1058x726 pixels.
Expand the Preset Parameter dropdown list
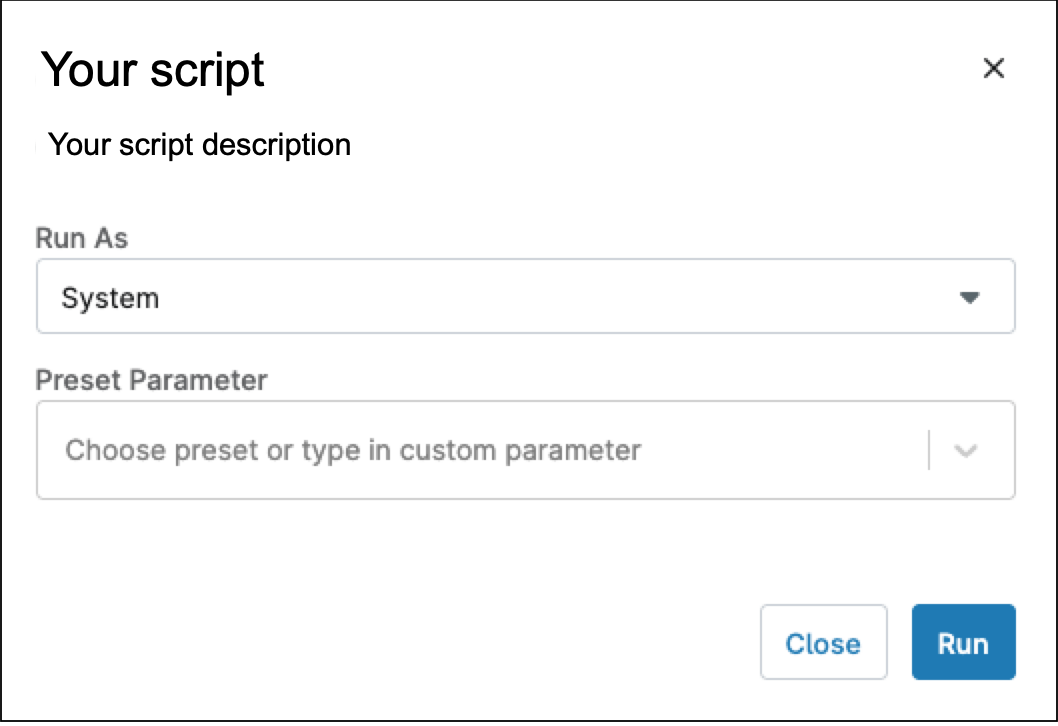click(965, 450)
